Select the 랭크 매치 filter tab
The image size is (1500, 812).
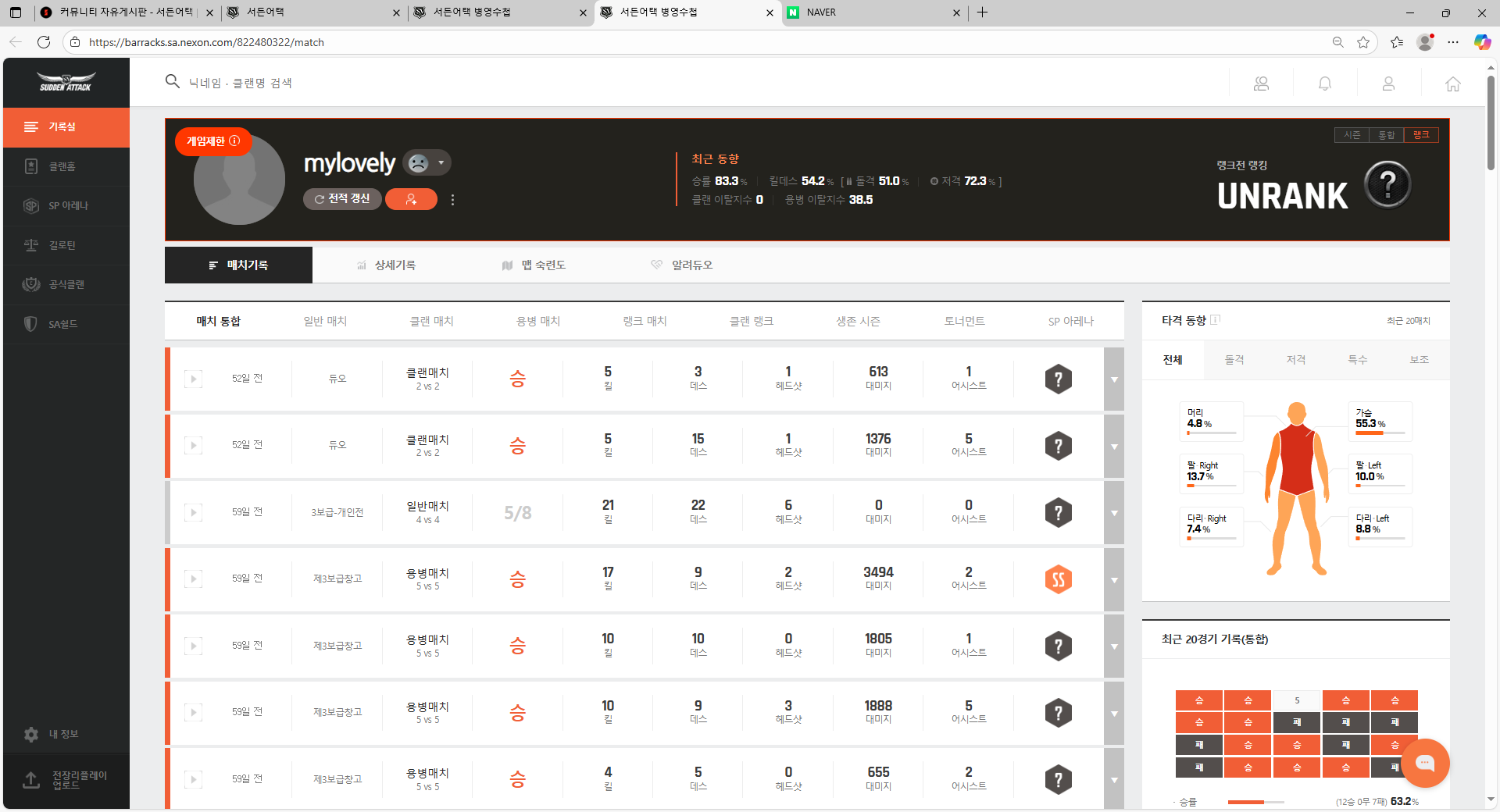(x=645, y=321)
